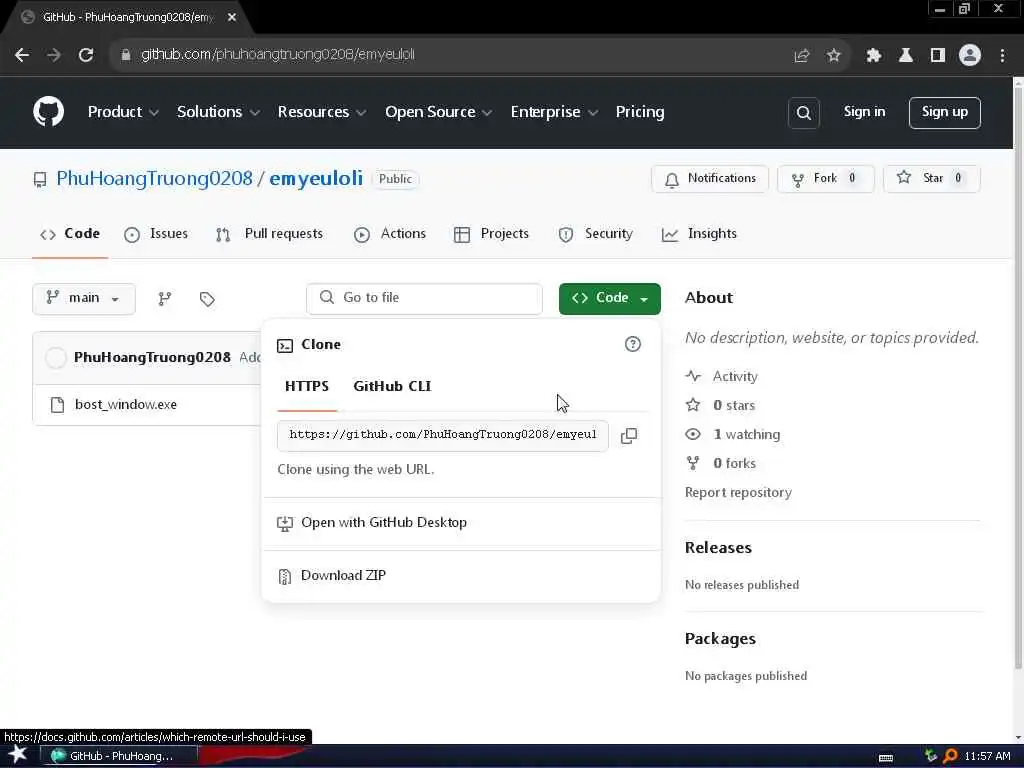Open the Chrome extensions puzzle icon
Image resolution: width=1024 pixels, height=768 pixels.
pos(873,56)
